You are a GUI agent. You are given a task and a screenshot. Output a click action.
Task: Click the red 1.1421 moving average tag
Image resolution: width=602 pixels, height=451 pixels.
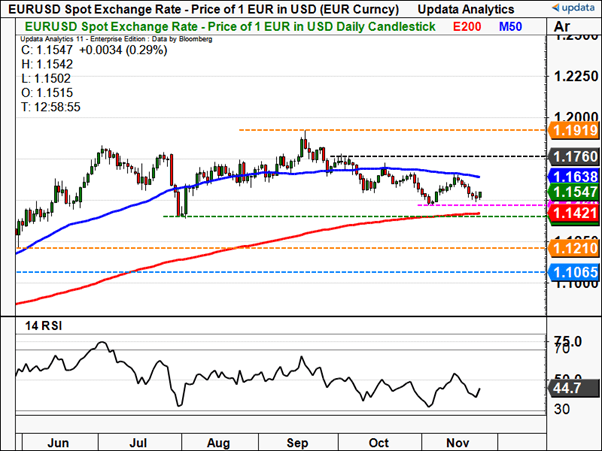pyautogui.click(x=567, y=213)
